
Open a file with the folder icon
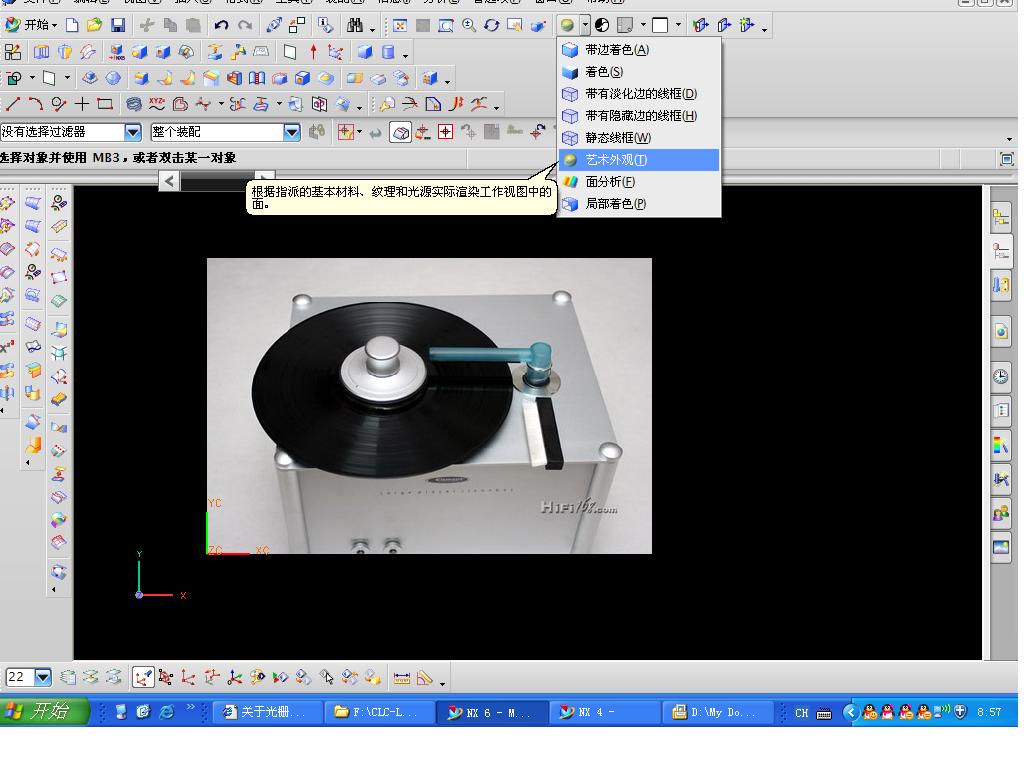coord(95,25)
